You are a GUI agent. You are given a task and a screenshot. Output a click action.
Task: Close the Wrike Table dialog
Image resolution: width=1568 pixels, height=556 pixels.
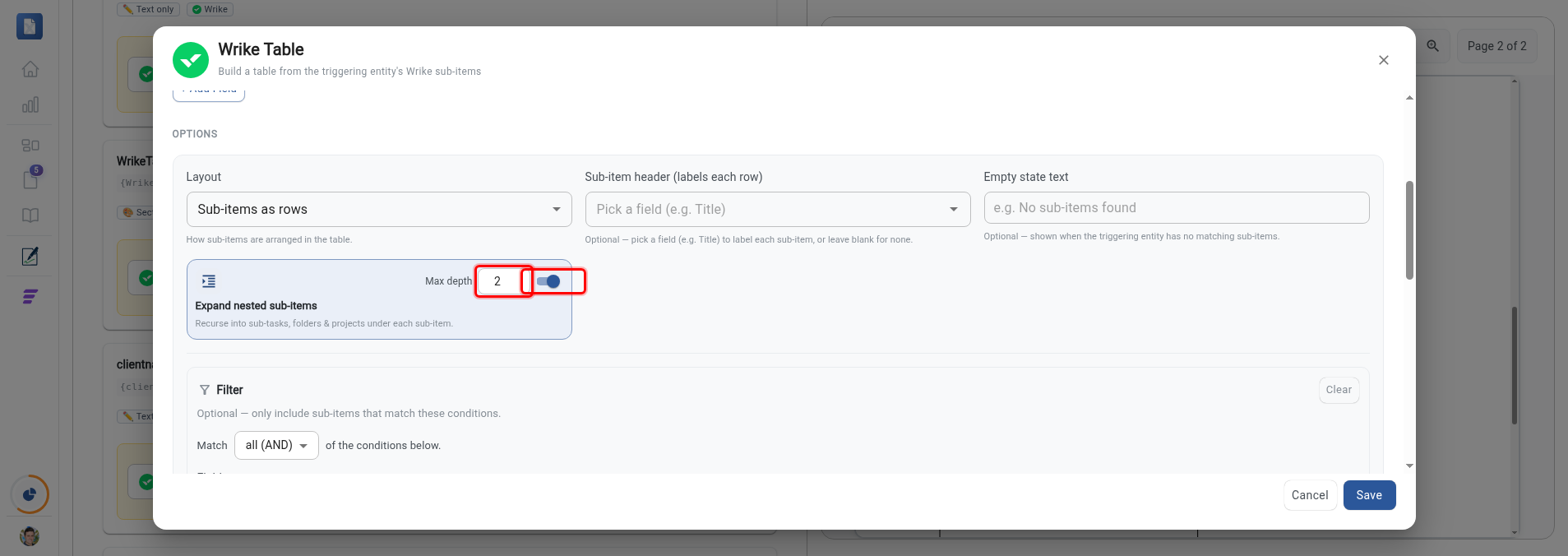[1384, 60]
